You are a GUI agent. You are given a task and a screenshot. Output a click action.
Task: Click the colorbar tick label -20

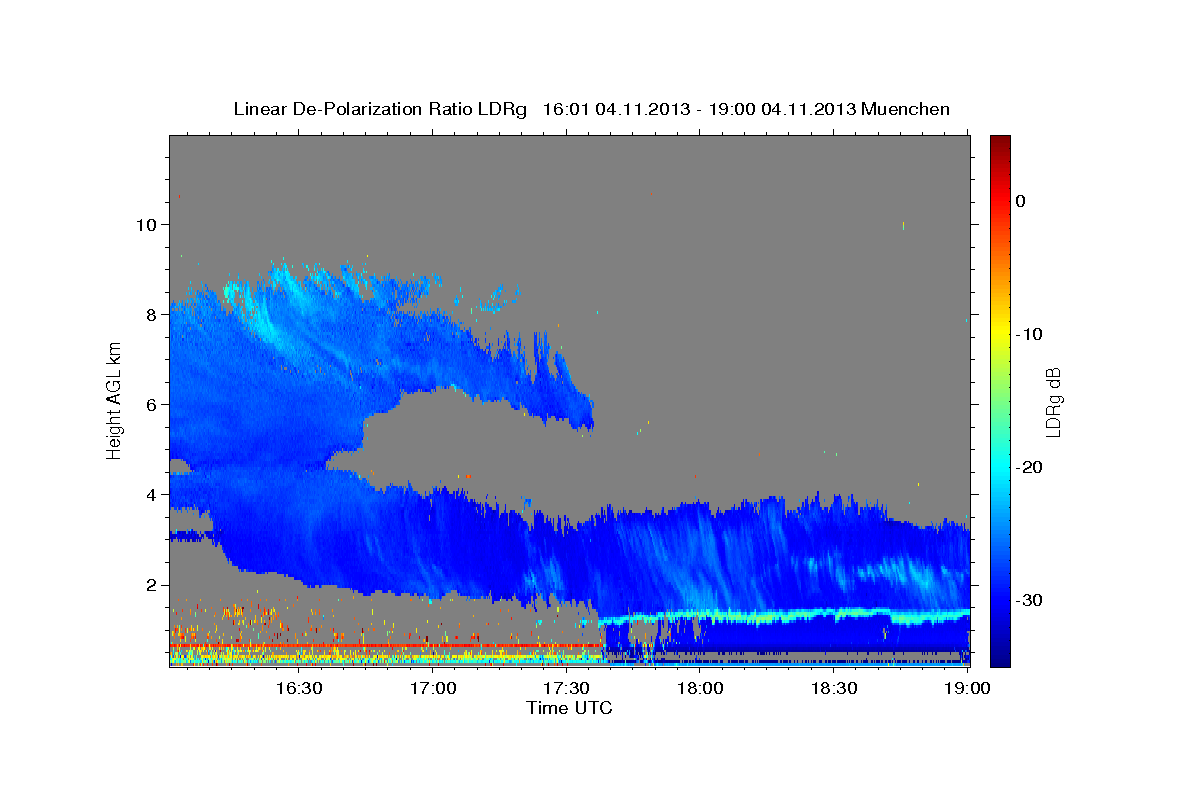[1028, 467]
